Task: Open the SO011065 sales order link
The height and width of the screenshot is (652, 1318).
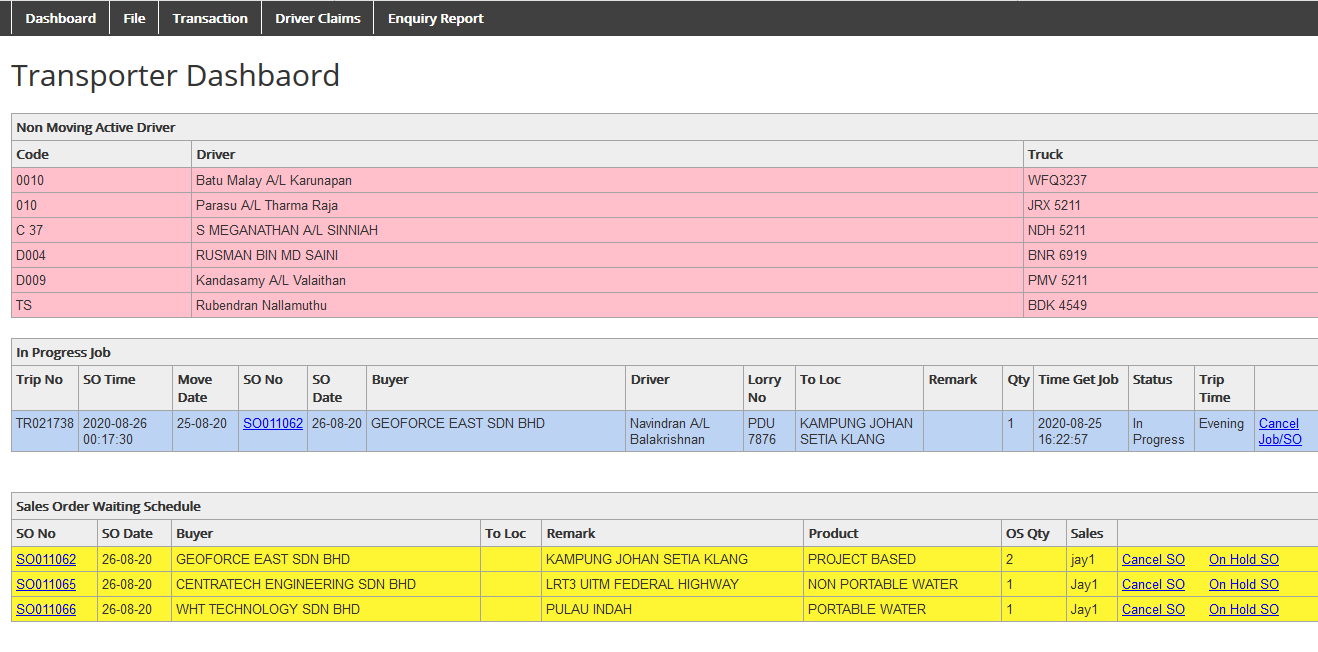Action: pos(46,584)
